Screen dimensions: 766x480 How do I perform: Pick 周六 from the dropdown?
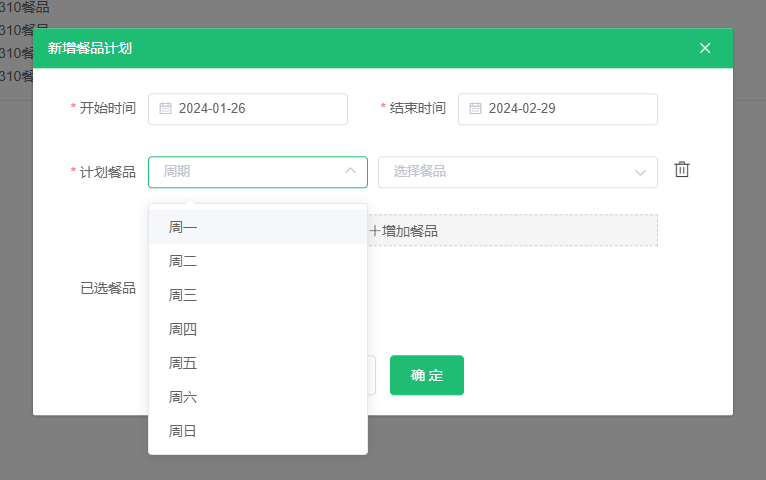click(183, 398)
